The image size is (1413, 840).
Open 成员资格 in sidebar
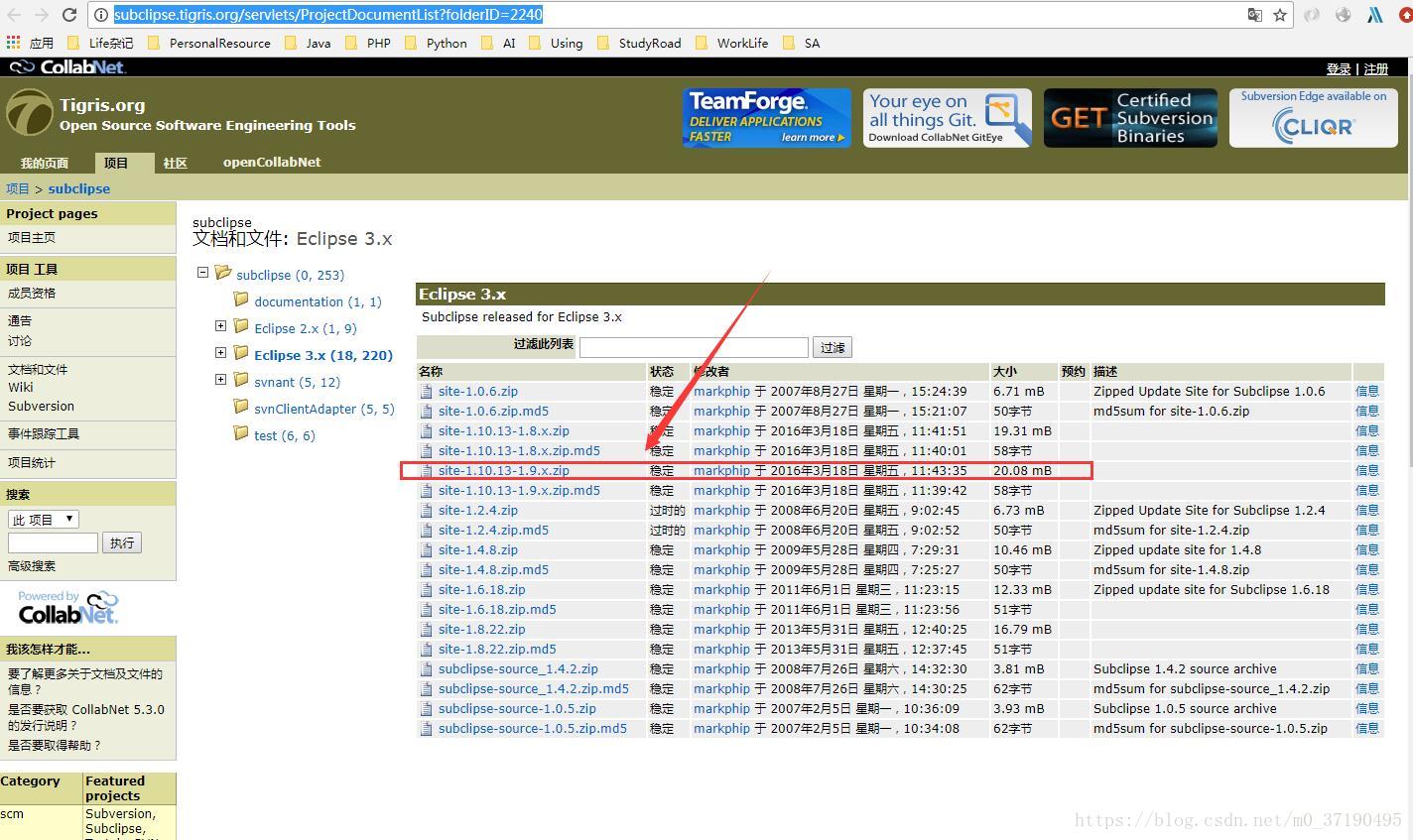pyautogui.click(x=32, y=293)
